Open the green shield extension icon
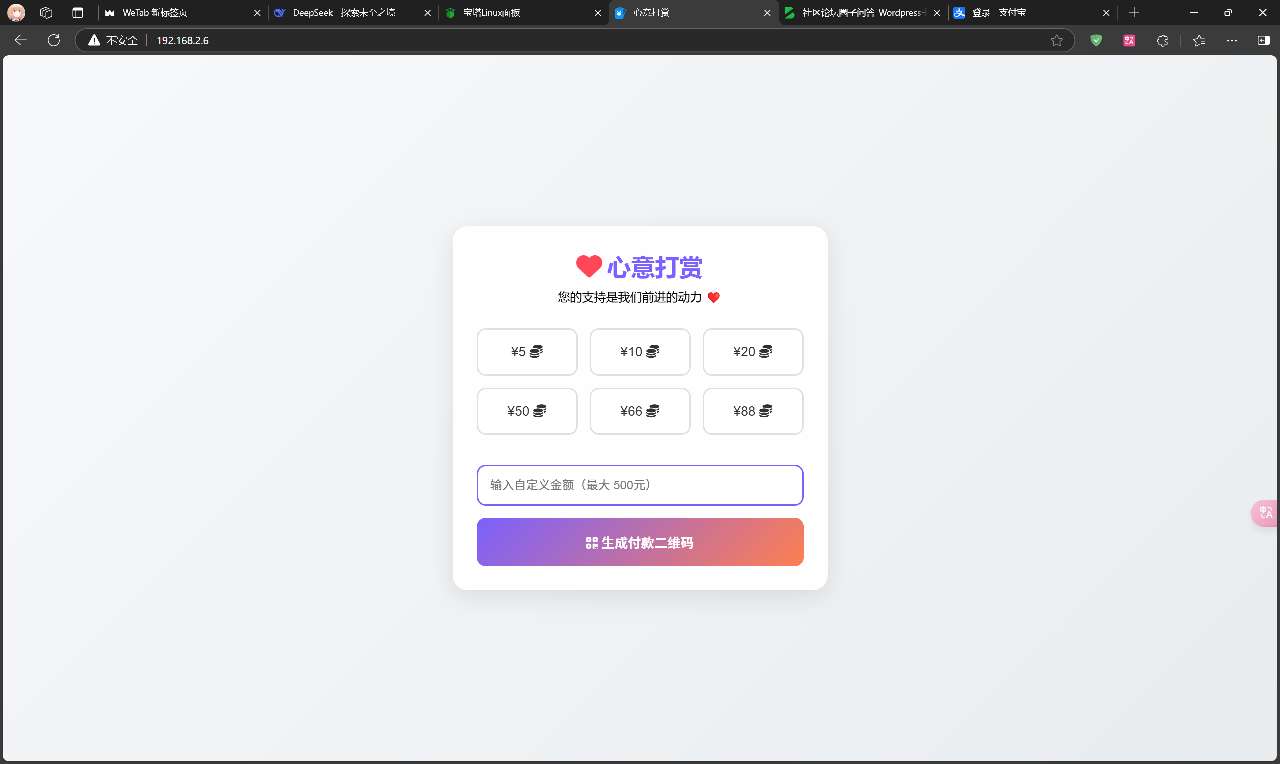Viewport: 1280px width, 764px height. (x=1096, y=40)
